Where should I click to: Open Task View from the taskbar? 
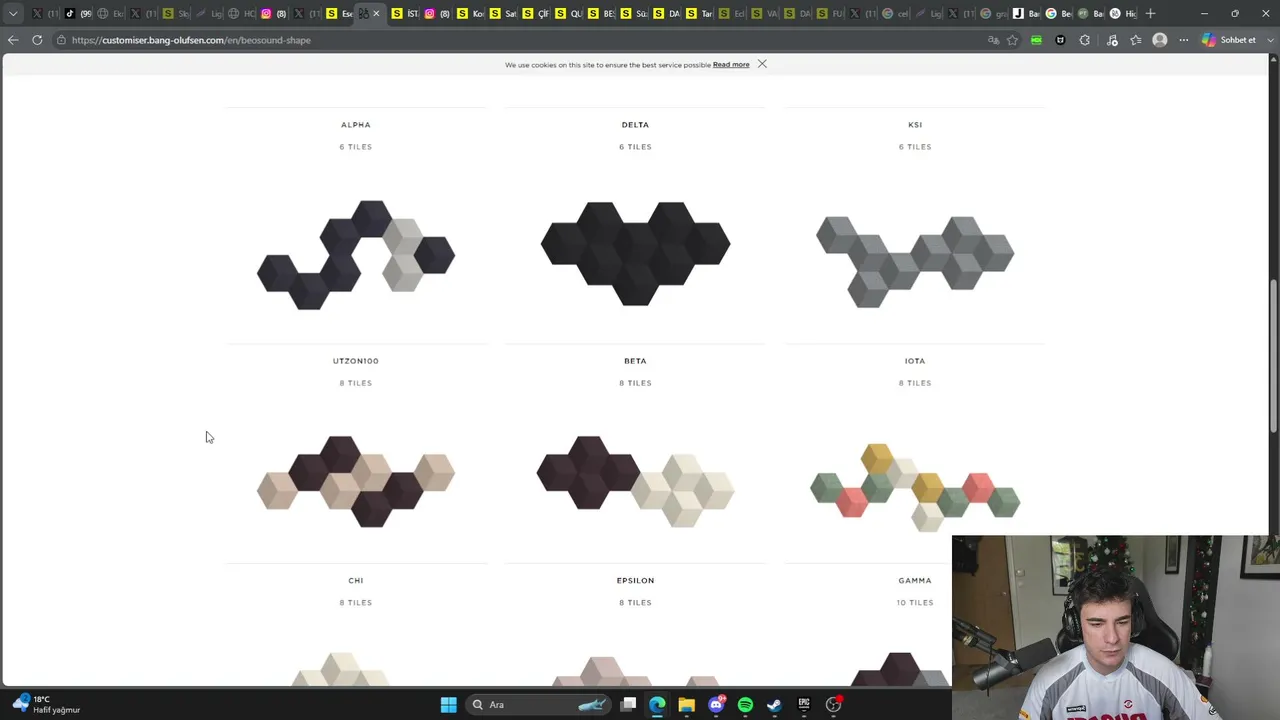click(628, 705)
